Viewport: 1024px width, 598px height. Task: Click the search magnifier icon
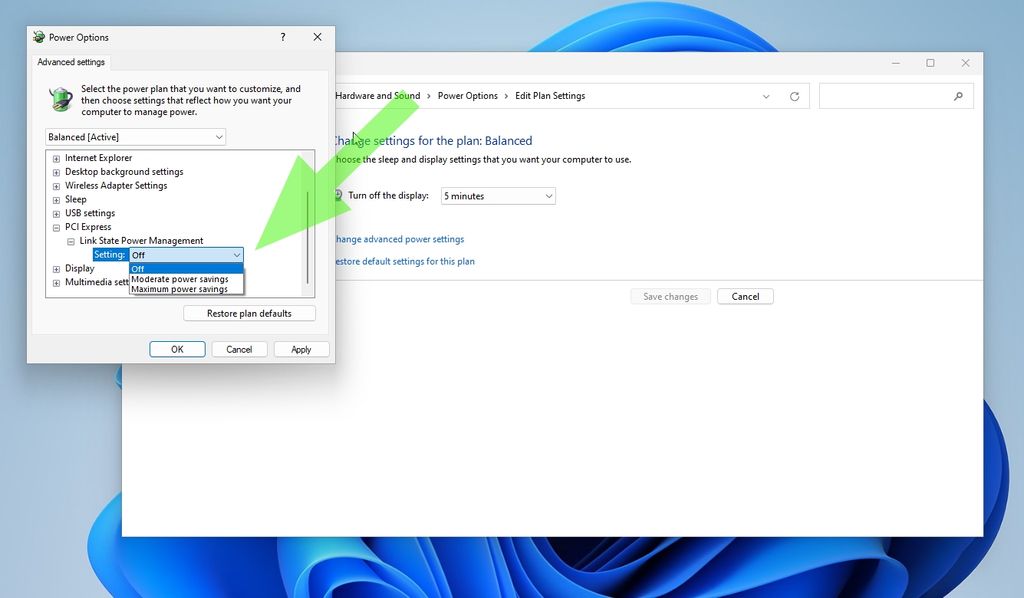[959, 95]
